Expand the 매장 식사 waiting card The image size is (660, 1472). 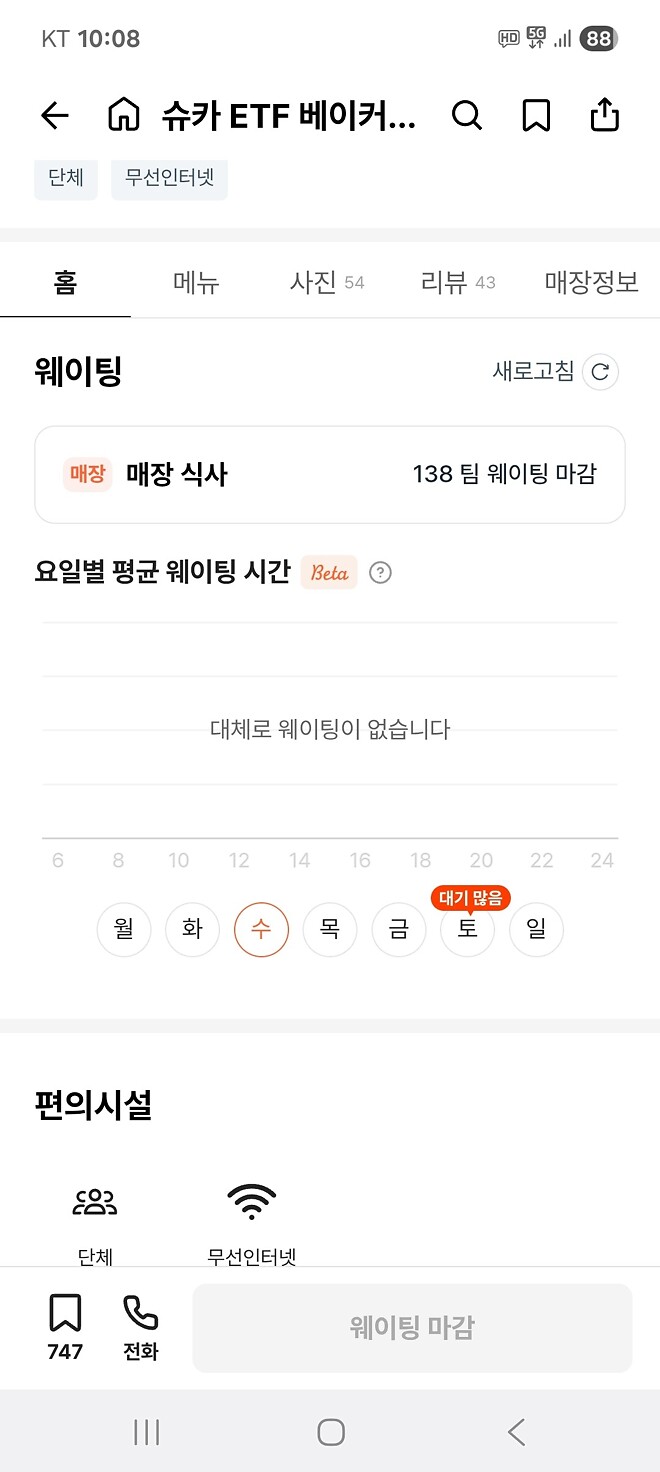(x=329, y=474)
